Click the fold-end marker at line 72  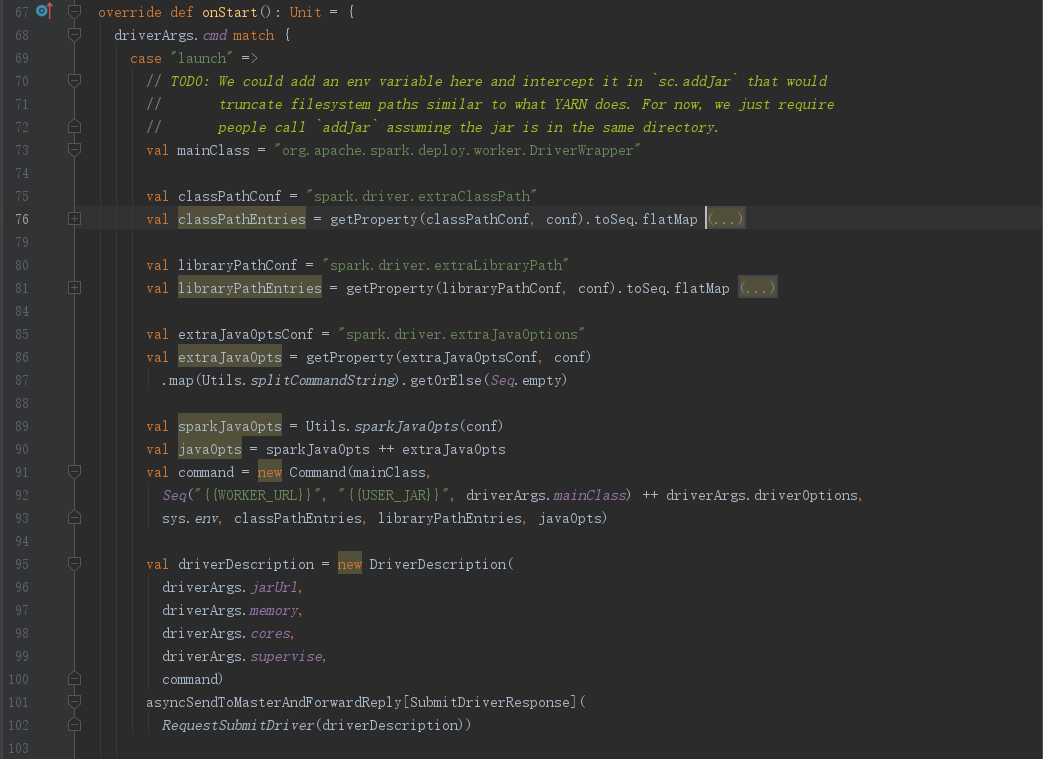click(x=74, y=126)
